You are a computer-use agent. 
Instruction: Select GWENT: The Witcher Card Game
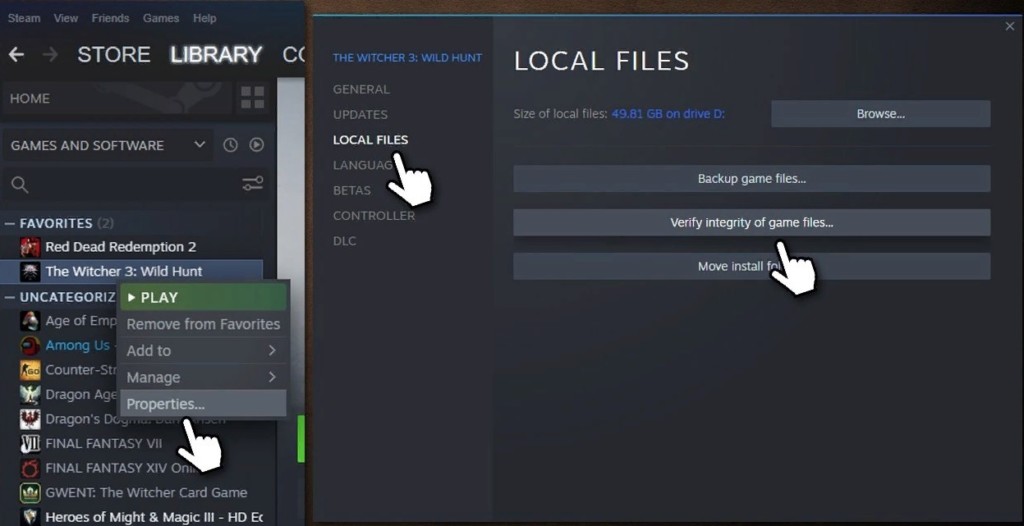coord(146,493)
